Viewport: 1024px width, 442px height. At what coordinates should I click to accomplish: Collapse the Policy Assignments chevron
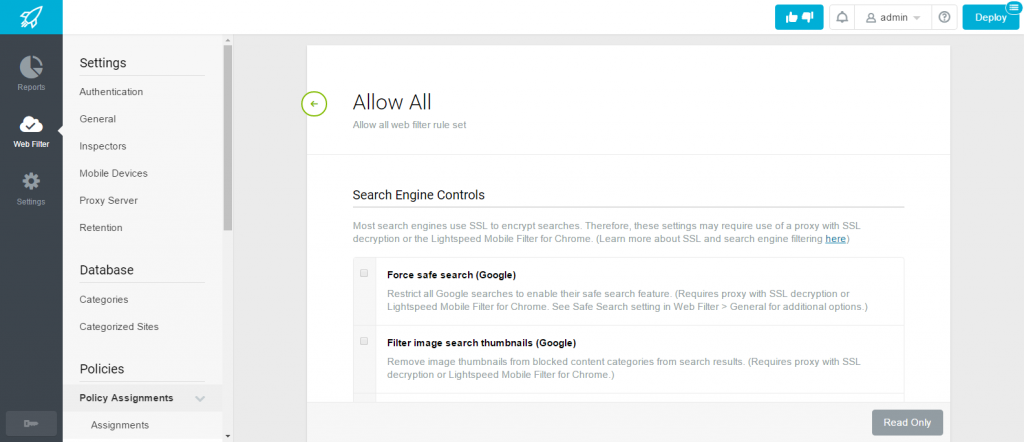click(200, 398)
